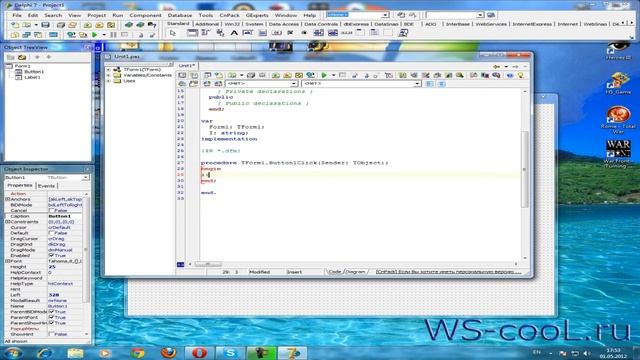Open Firefox from the taskbar
Viewport: 640px width, 360px height.
pyautogui.click(x=168, y=353)
